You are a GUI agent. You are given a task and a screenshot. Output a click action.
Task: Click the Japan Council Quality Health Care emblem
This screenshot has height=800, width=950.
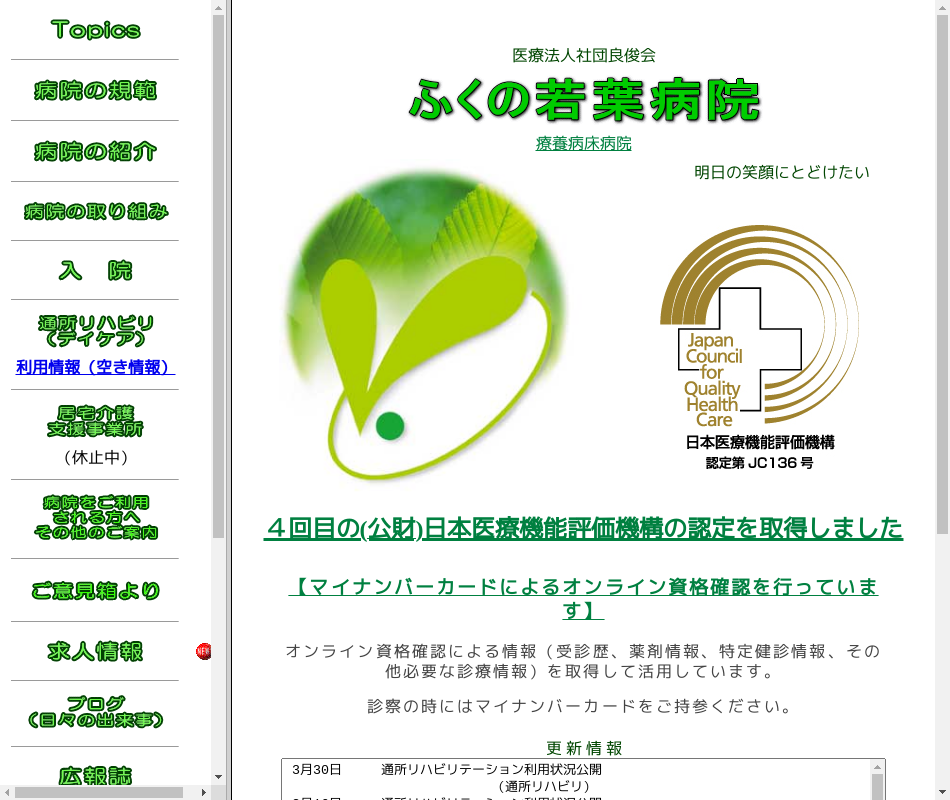758,345
